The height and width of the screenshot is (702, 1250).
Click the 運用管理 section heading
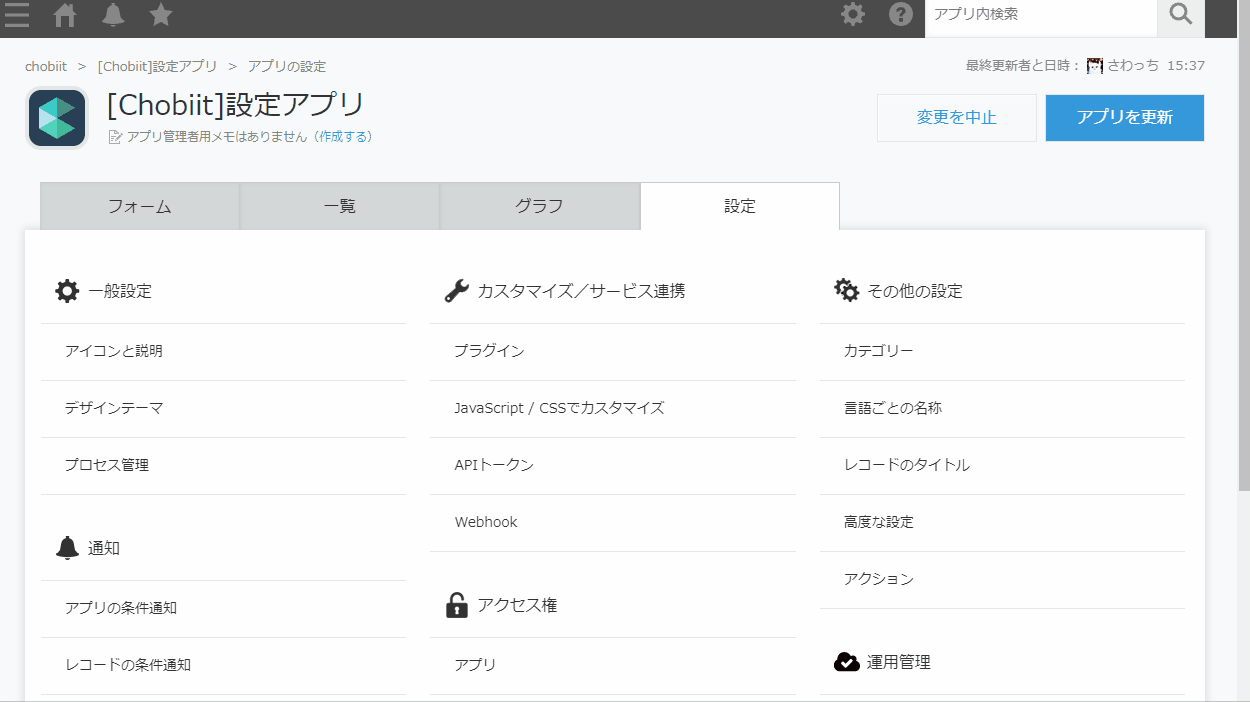click(x=899, y=662)
